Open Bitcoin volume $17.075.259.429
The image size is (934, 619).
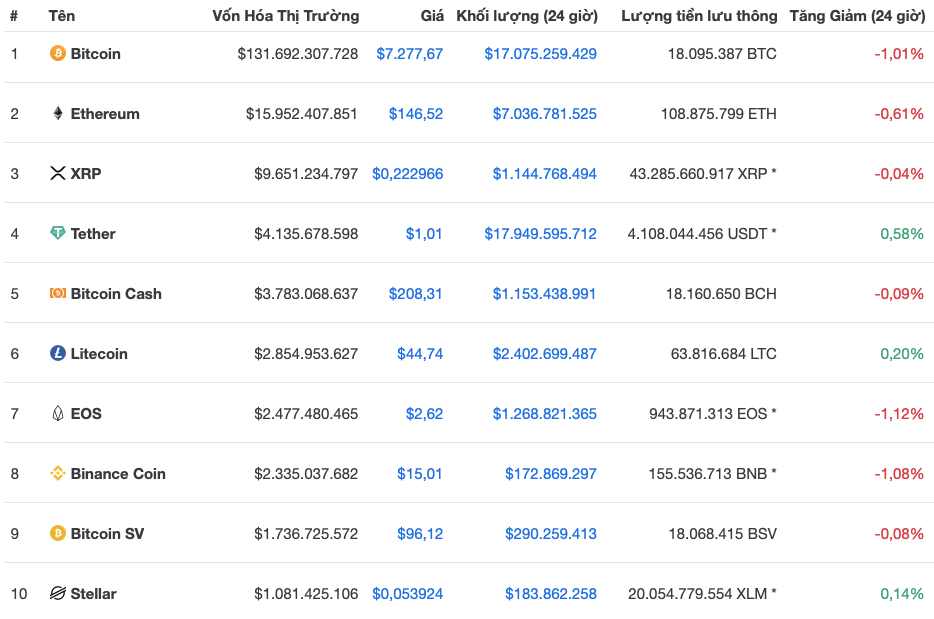pos(540,54)
